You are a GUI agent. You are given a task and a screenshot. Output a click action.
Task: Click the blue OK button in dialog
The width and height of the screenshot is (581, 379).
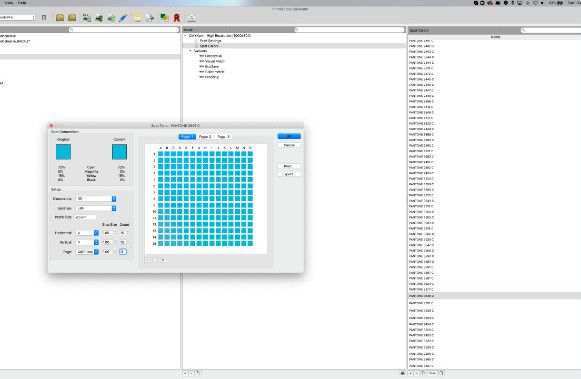click(289, 136)
